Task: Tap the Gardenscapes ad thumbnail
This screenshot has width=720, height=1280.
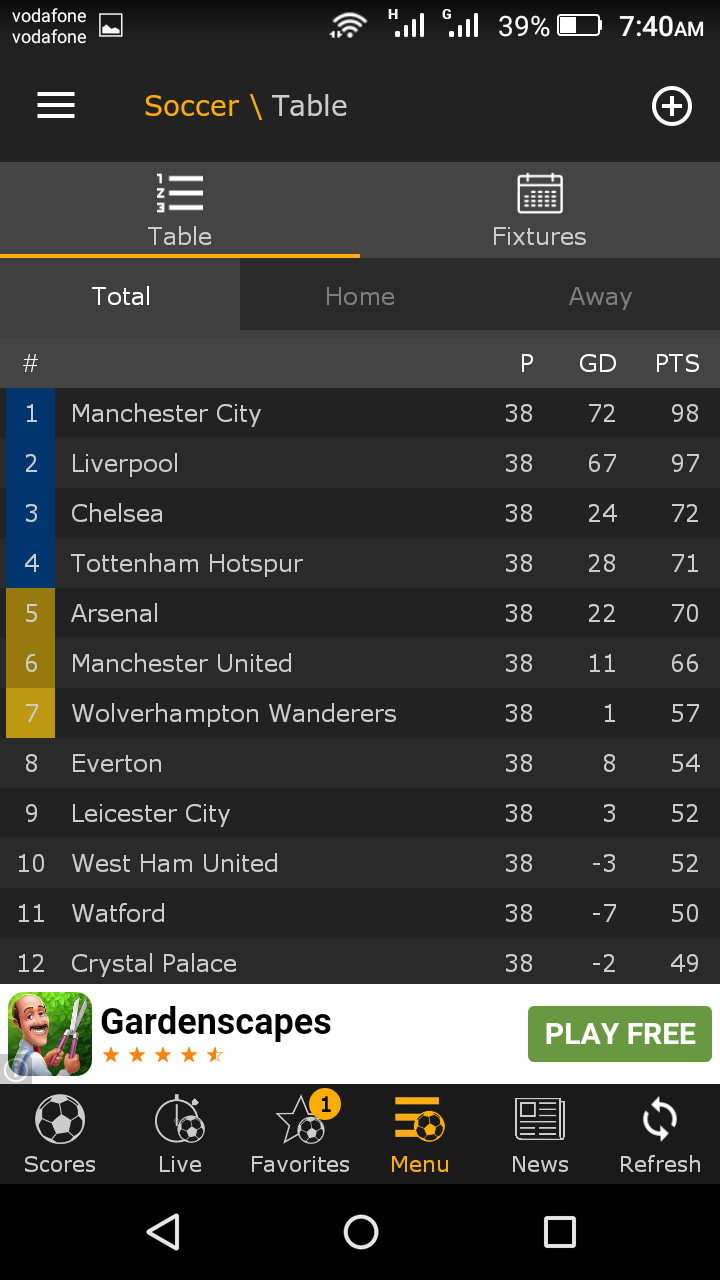Action: coord(50,1034)
